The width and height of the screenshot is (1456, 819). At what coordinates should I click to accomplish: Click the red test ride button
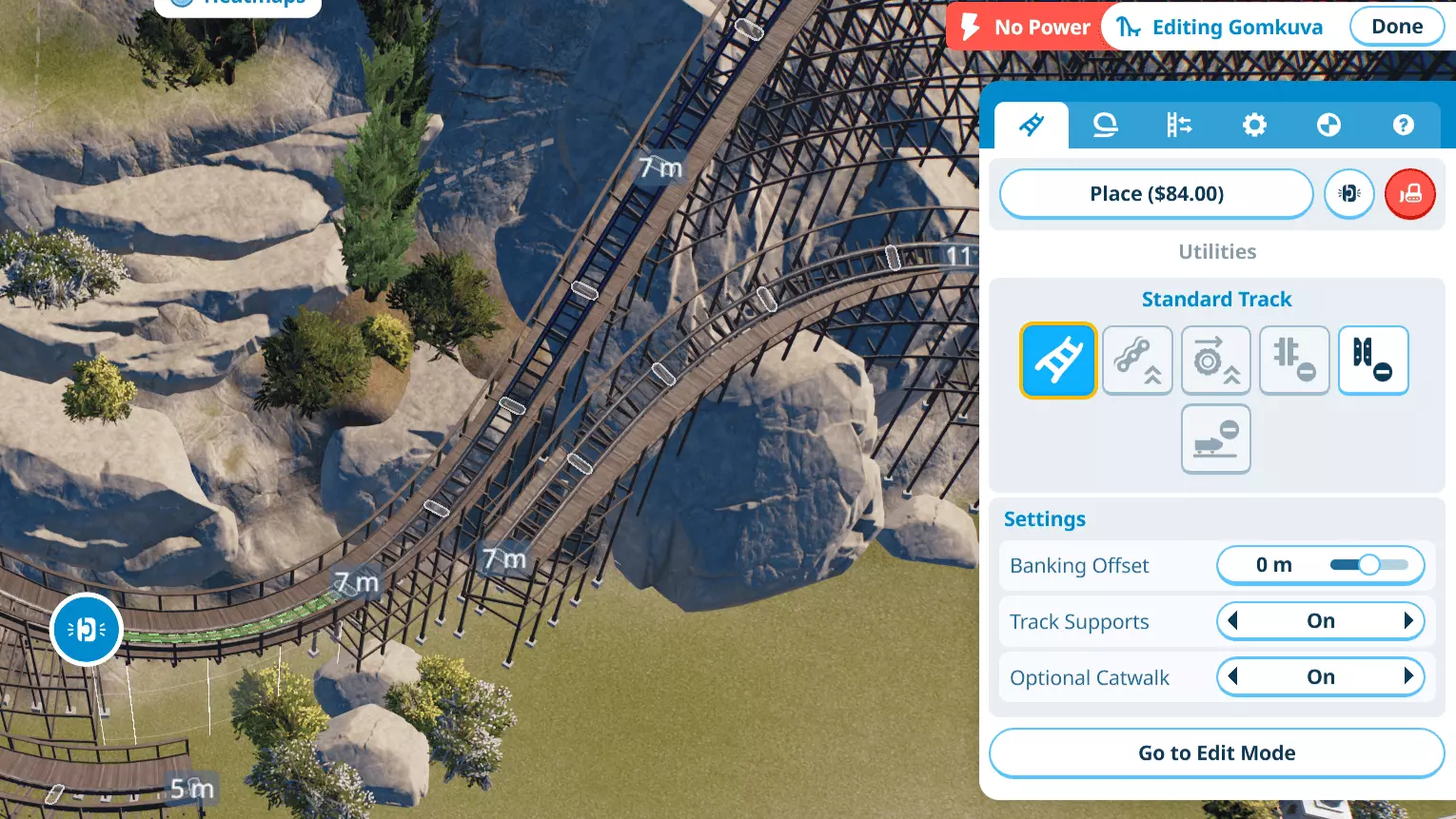(1410, 194)
